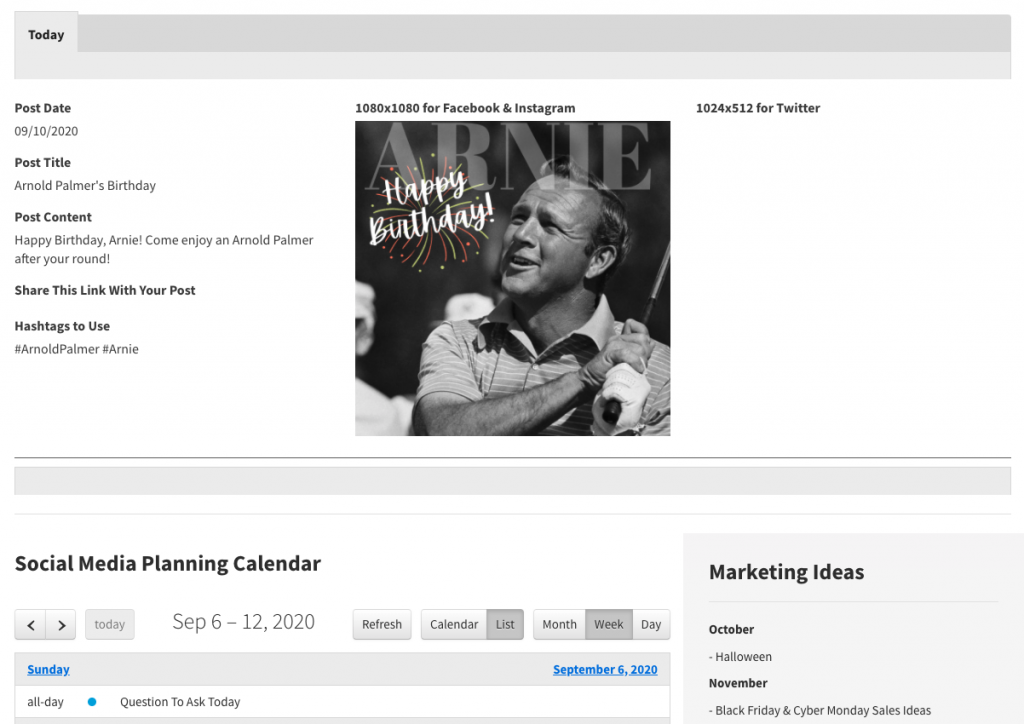
Task: Advance to next week arrow
Action: click(x=61, y=625)
